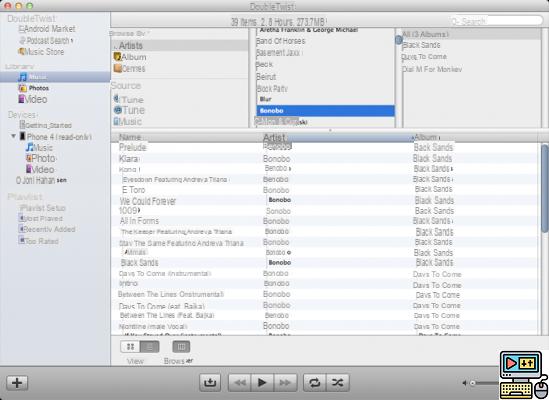
Task: Click the Search field
Action: [x=496, y=21]
